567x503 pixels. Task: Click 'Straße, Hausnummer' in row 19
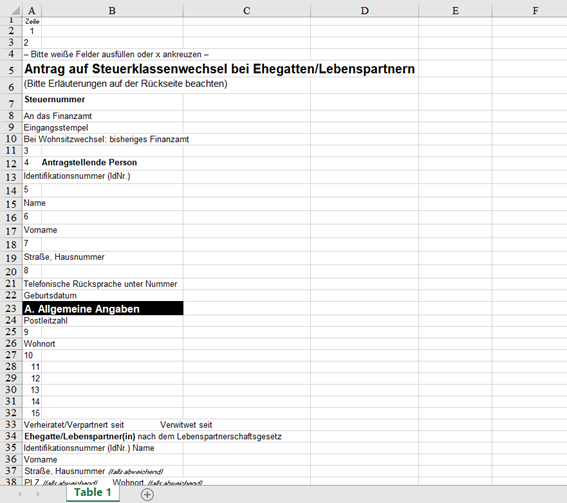tap(64, 257)
